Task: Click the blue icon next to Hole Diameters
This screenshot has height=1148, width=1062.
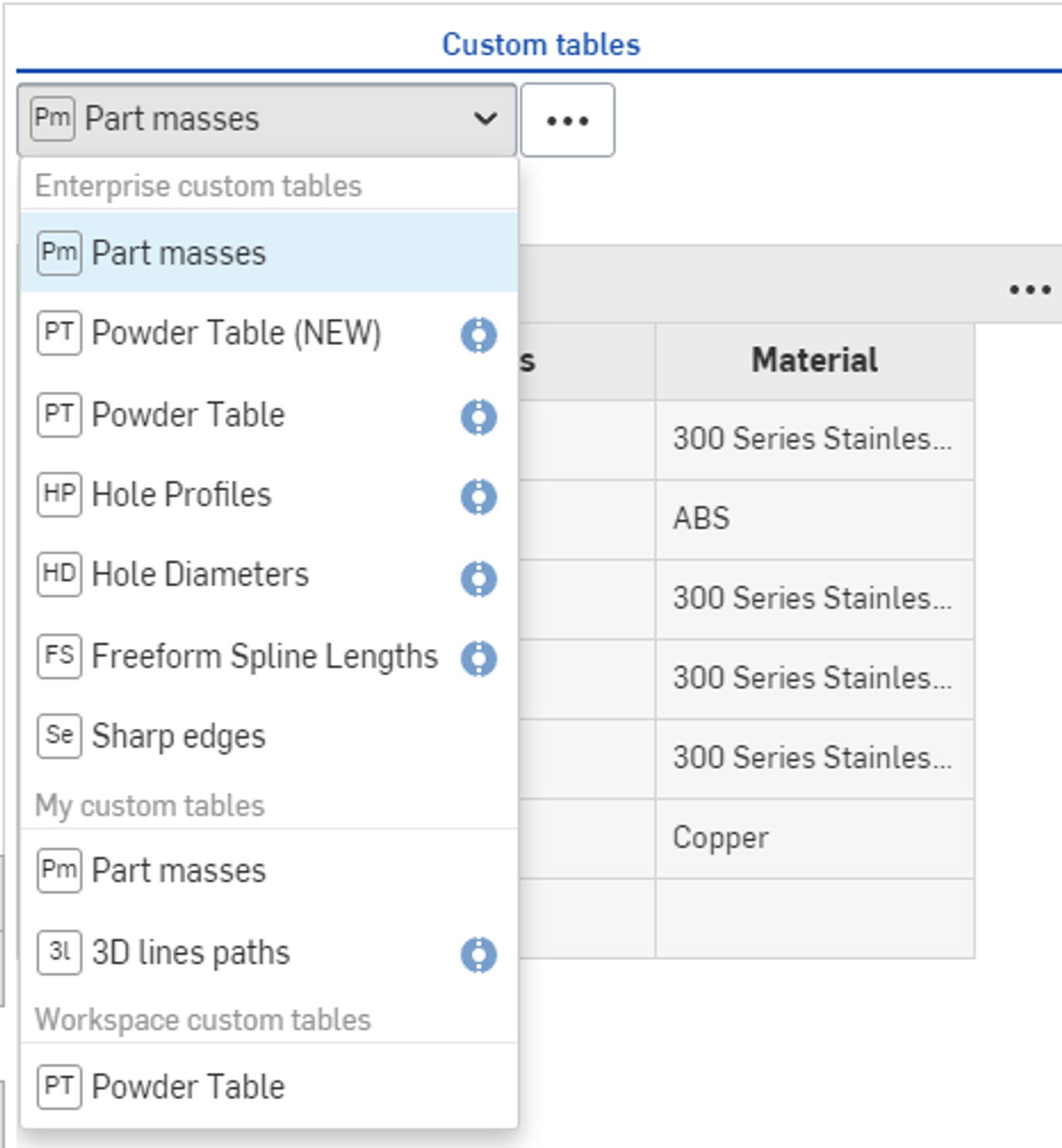Action: click(x=479, y=578)
